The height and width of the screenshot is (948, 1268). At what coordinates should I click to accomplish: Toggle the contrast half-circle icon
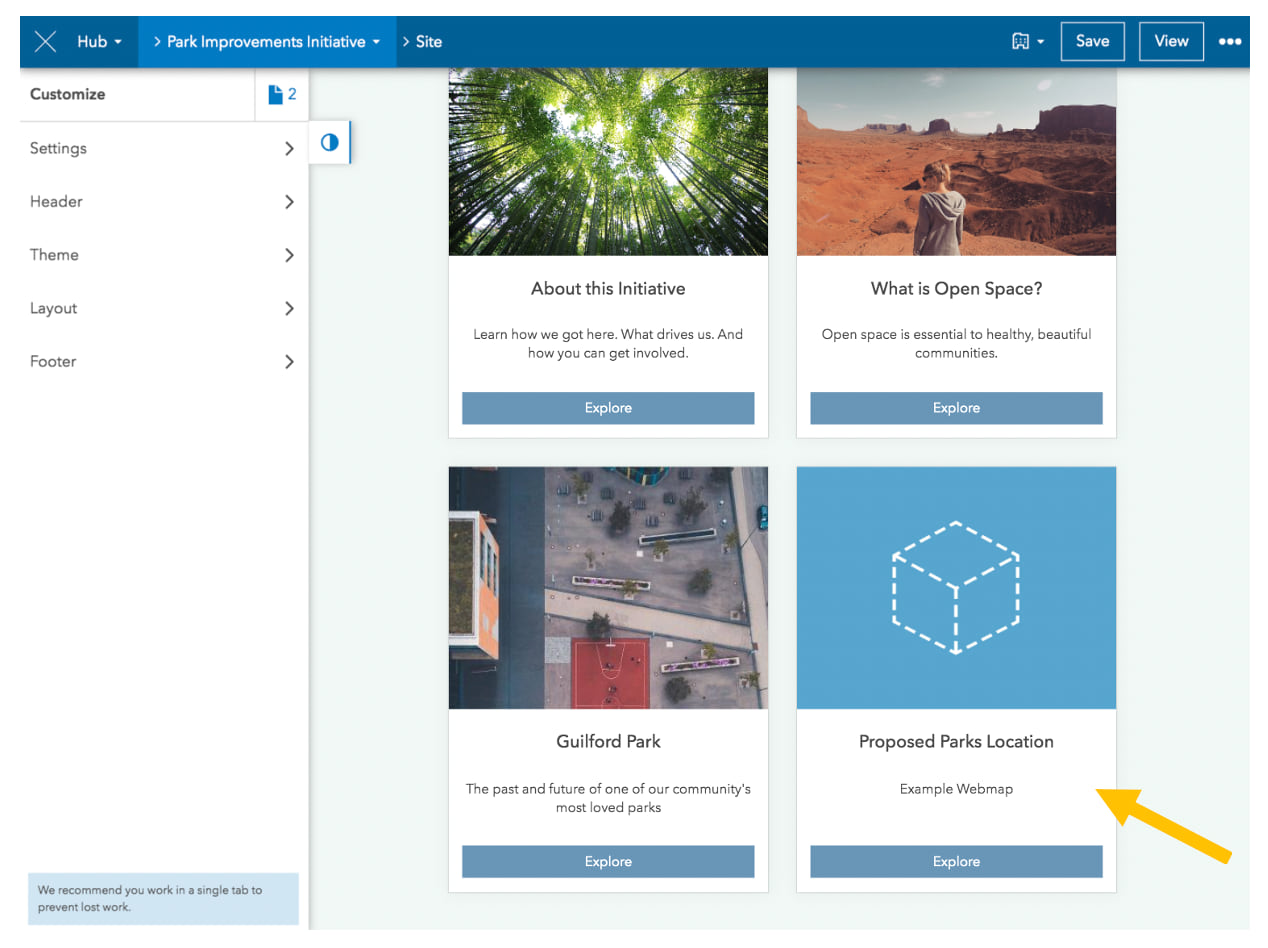click(x=330, y=143)
